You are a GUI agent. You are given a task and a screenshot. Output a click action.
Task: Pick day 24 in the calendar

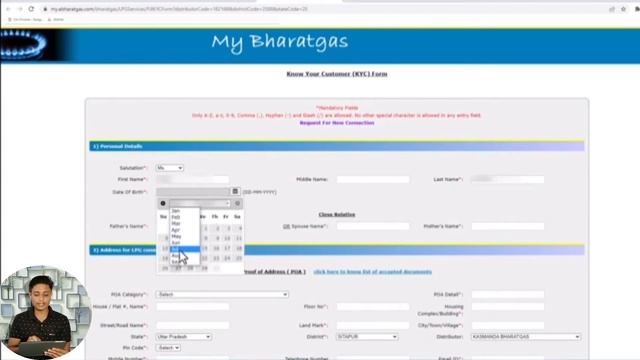click(x=227, y=258)
